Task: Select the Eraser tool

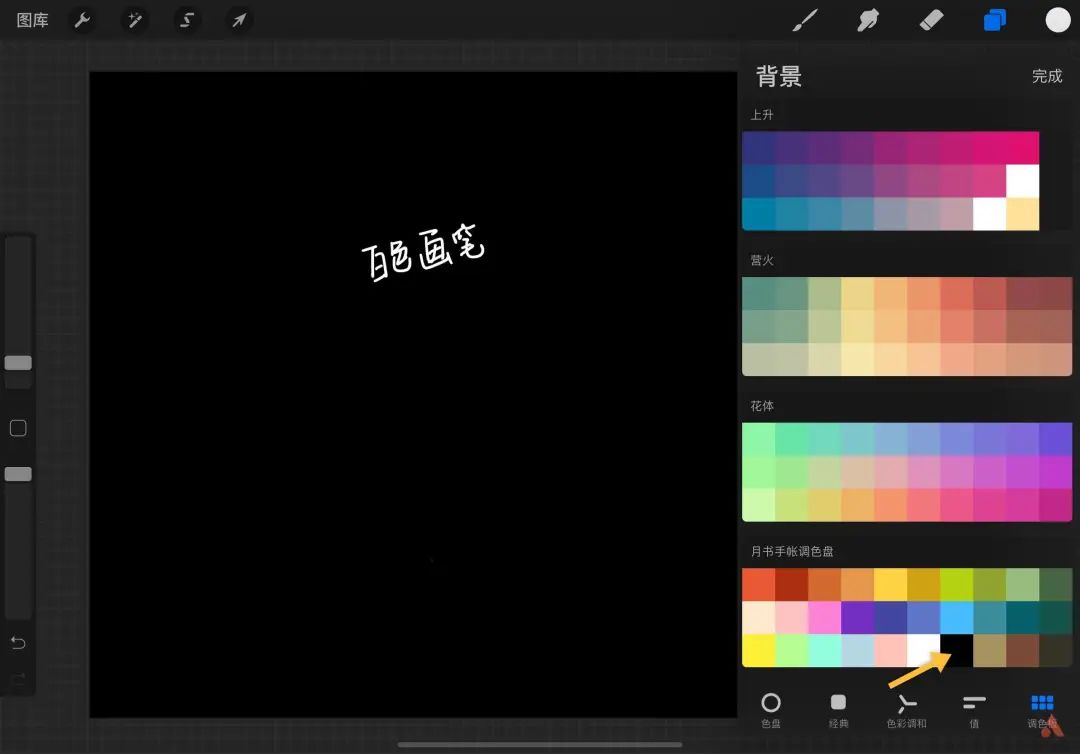Action: coord(931,20)
